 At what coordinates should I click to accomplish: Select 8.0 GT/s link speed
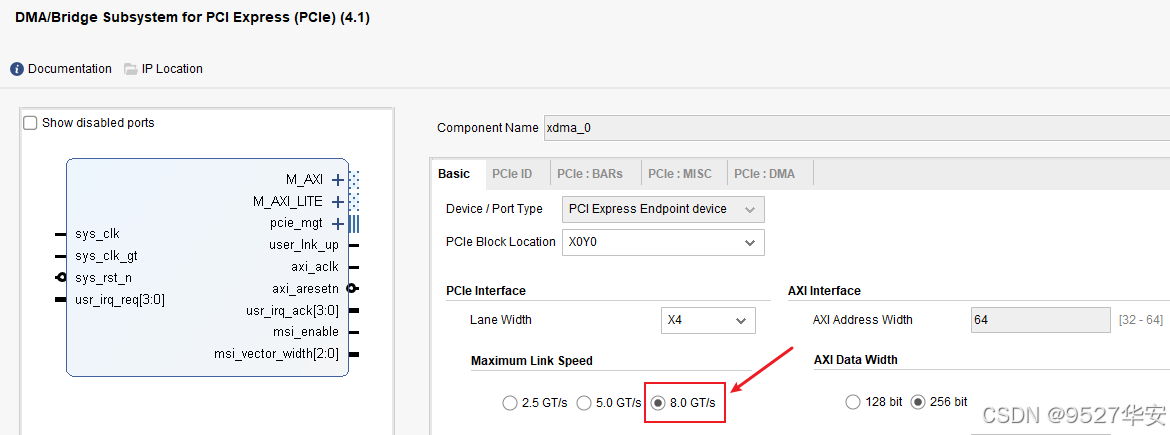[x=658, y=403]
